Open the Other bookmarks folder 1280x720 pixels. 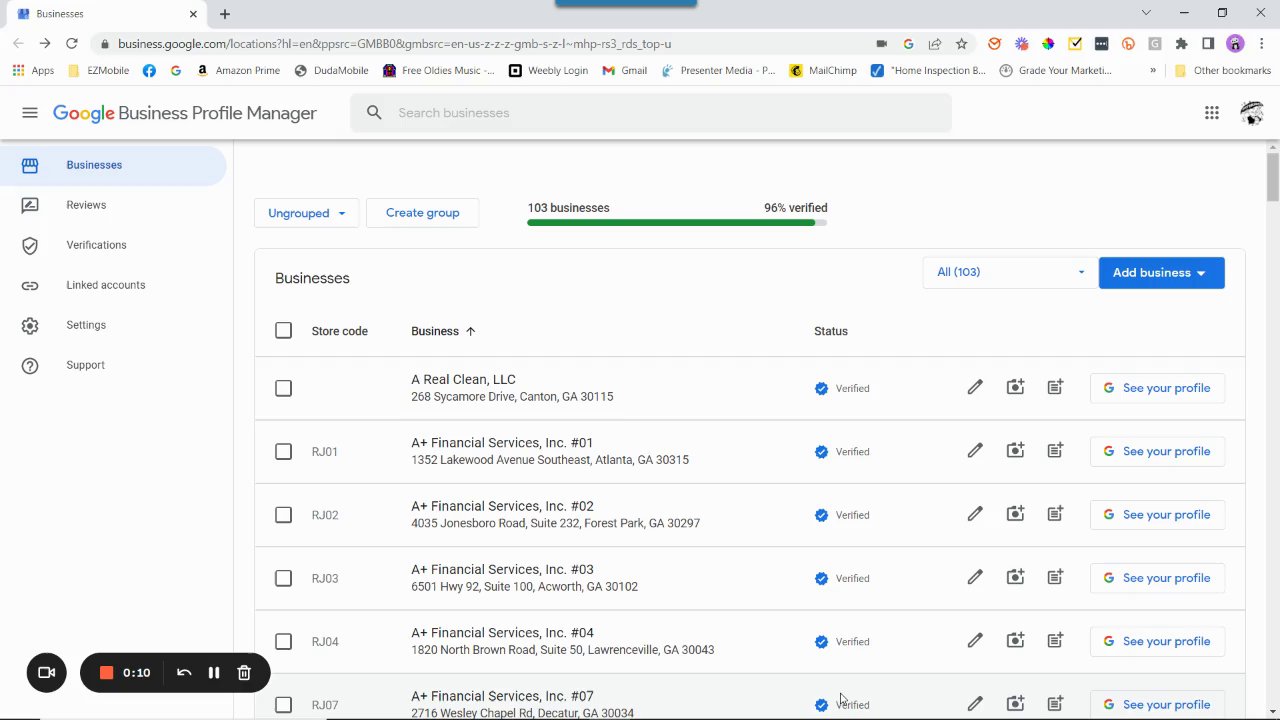click(1222, 71)
